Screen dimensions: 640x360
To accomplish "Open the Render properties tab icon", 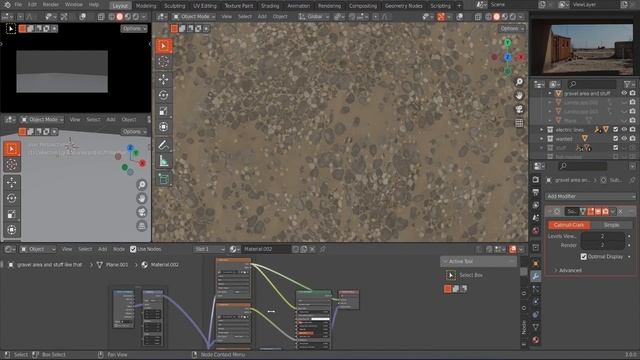I will pos(536,180).
